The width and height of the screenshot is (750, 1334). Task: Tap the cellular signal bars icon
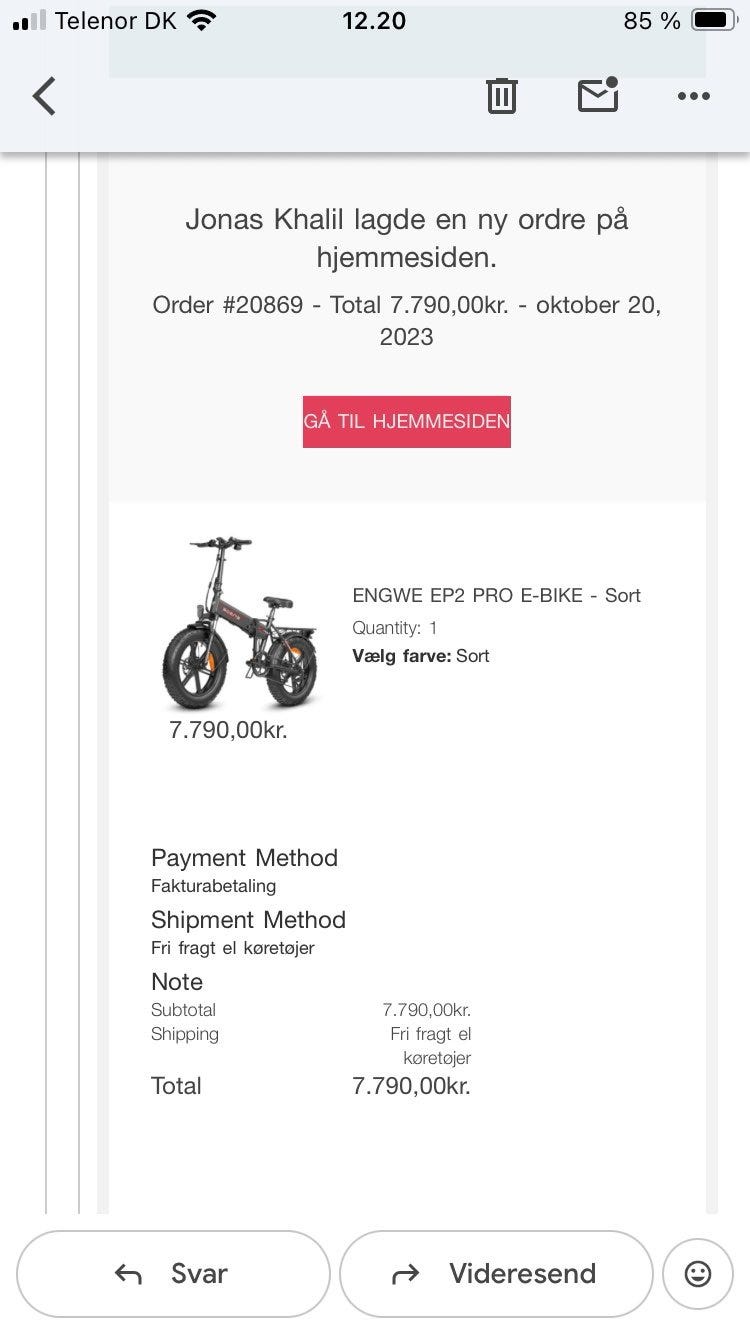point(29,20)
